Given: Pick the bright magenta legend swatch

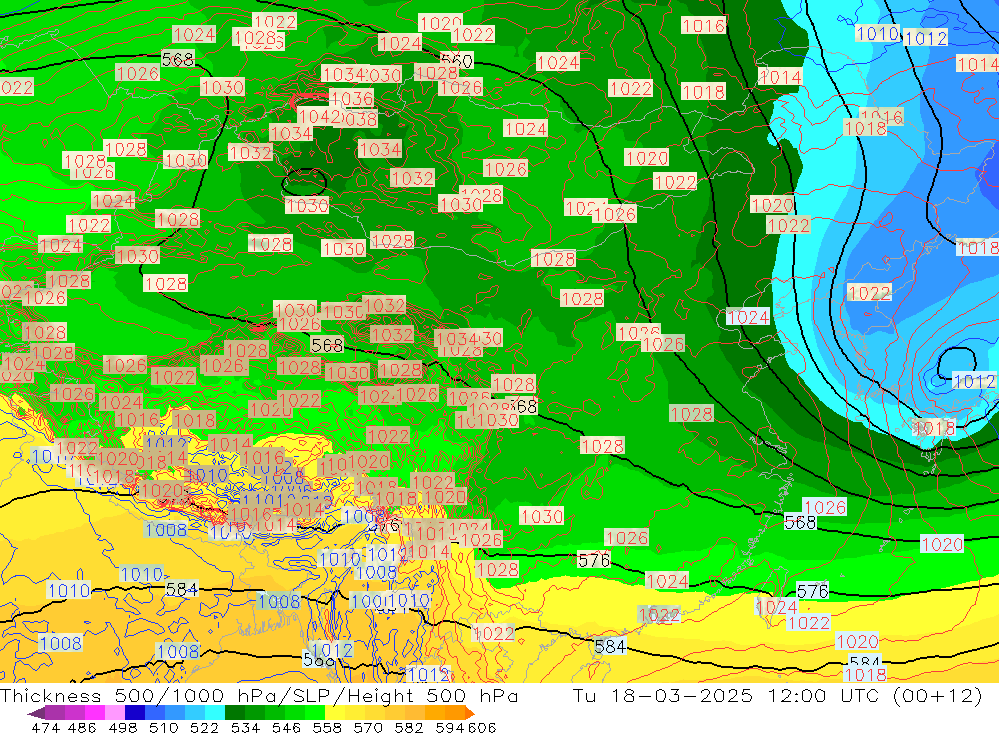Looking at the screenshot, I should click(94, 713).
